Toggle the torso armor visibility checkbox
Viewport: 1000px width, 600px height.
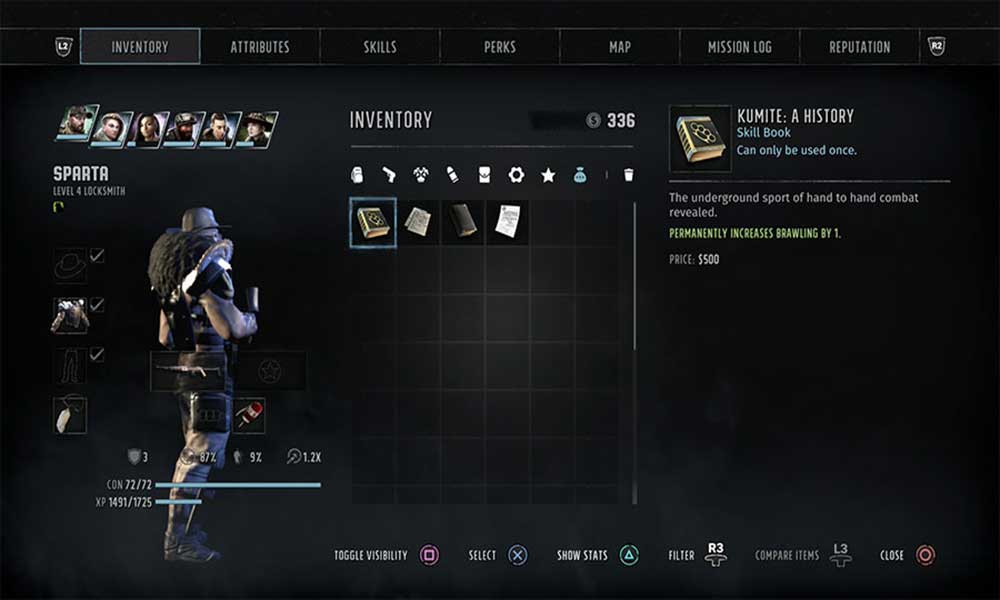point(97,305)
